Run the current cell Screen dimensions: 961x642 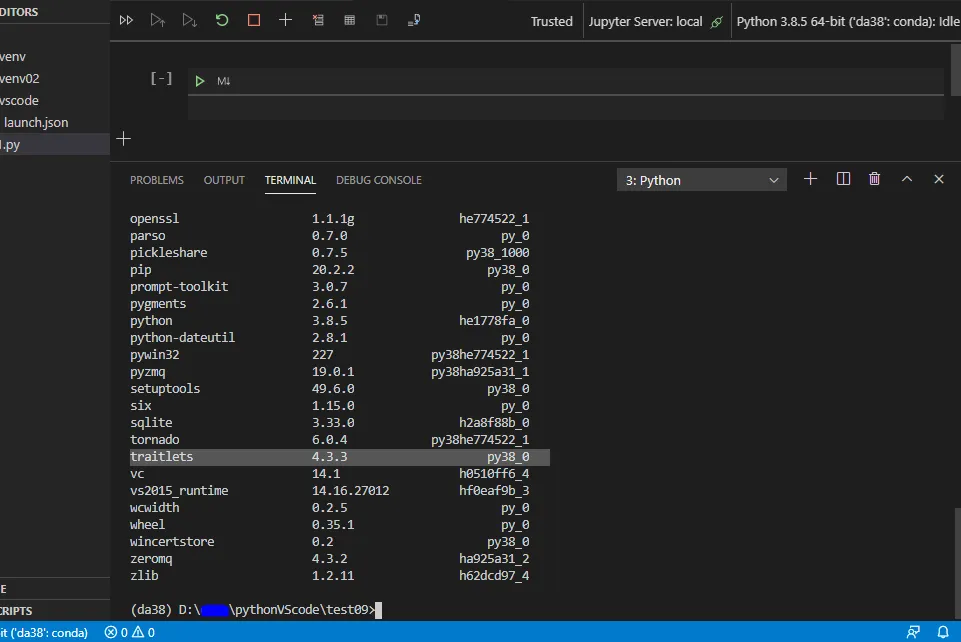200,81
